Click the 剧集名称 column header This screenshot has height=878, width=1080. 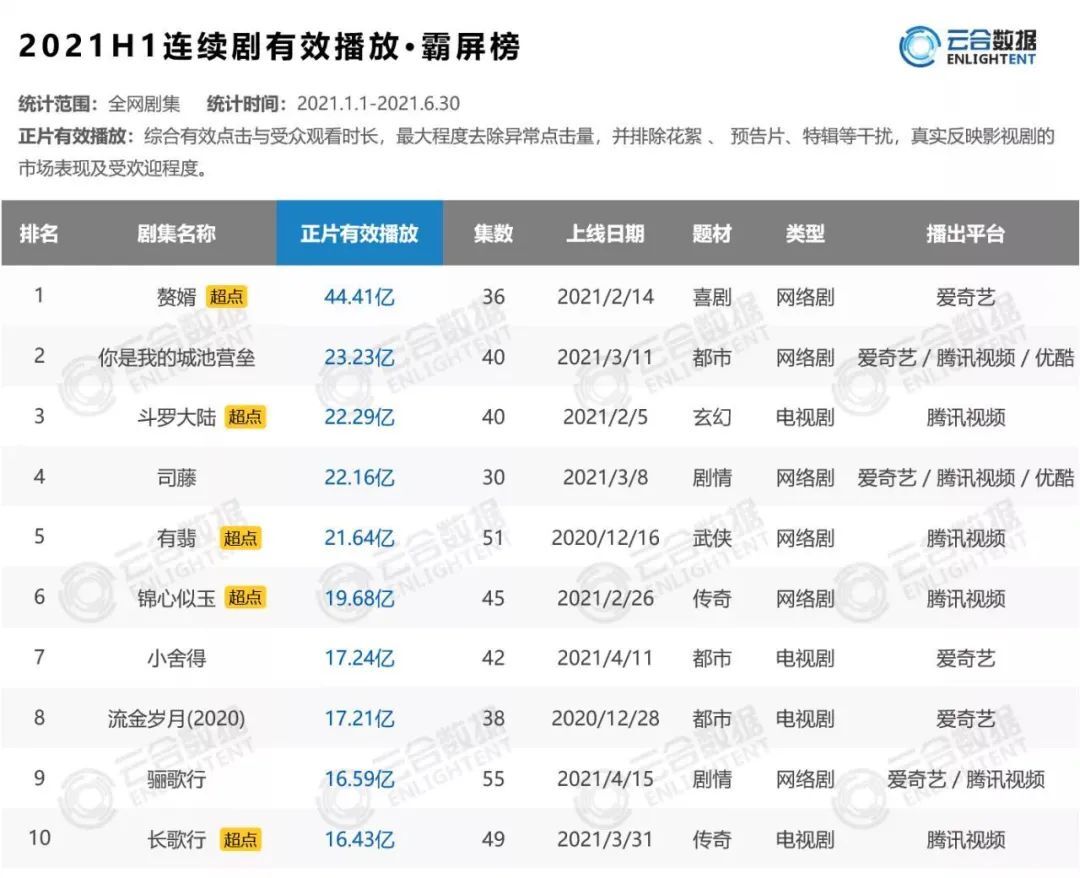176,234
